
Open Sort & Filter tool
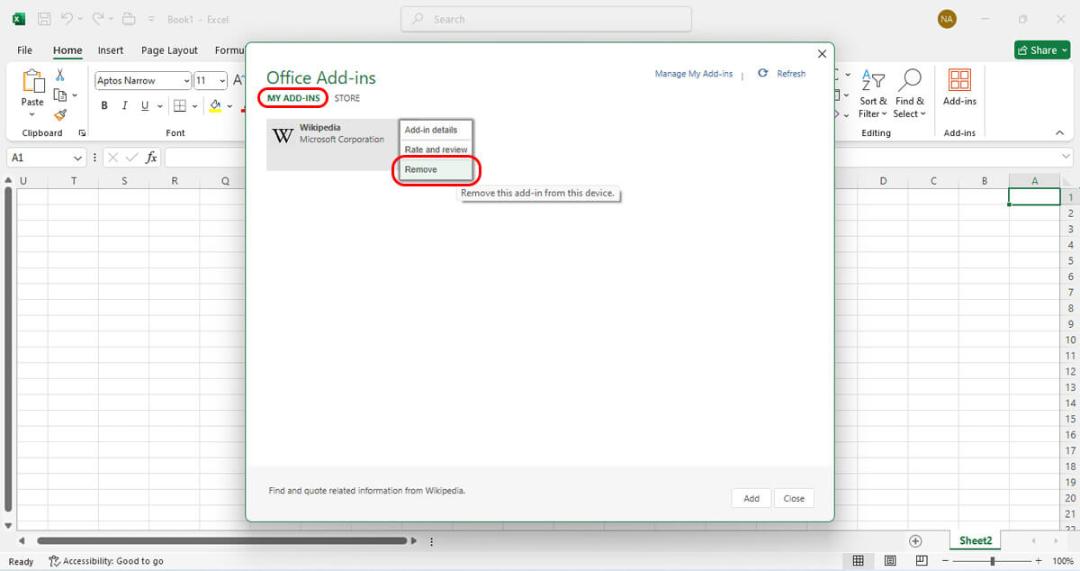[x=873, y=81]
